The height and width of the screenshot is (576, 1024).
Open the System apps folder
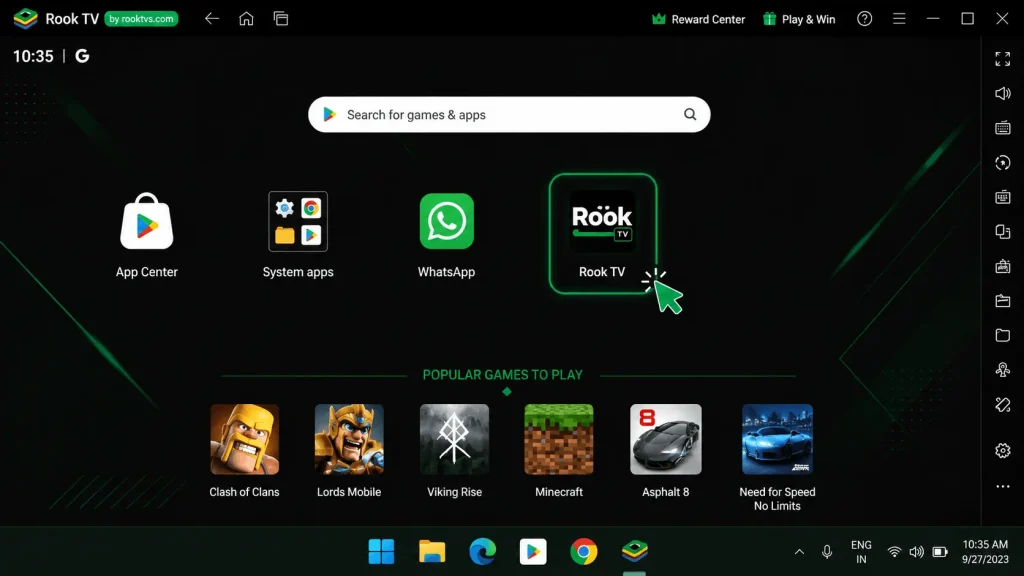[298, 236]
